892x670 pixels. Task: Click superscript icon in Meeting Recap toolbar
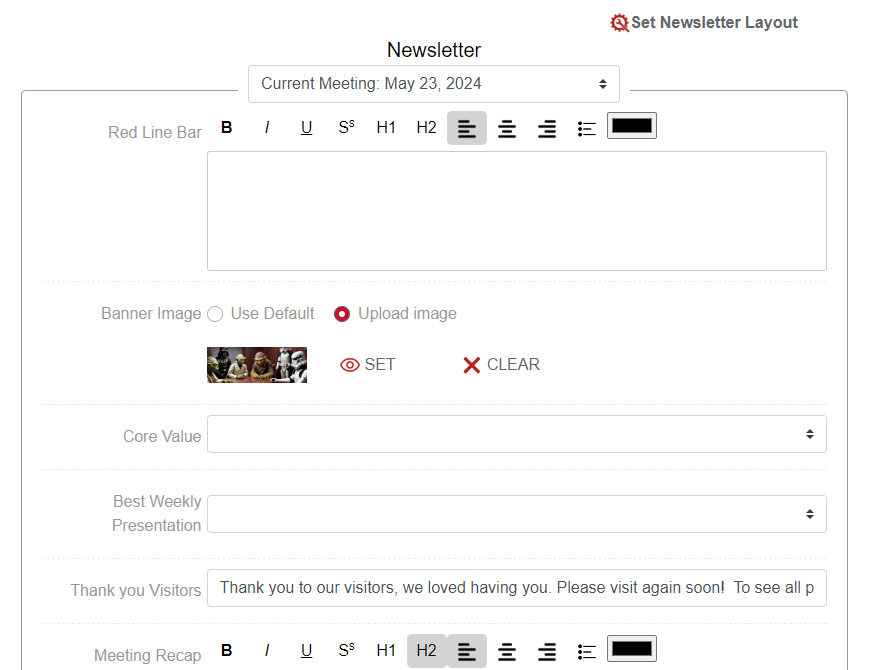pos(346,650)
